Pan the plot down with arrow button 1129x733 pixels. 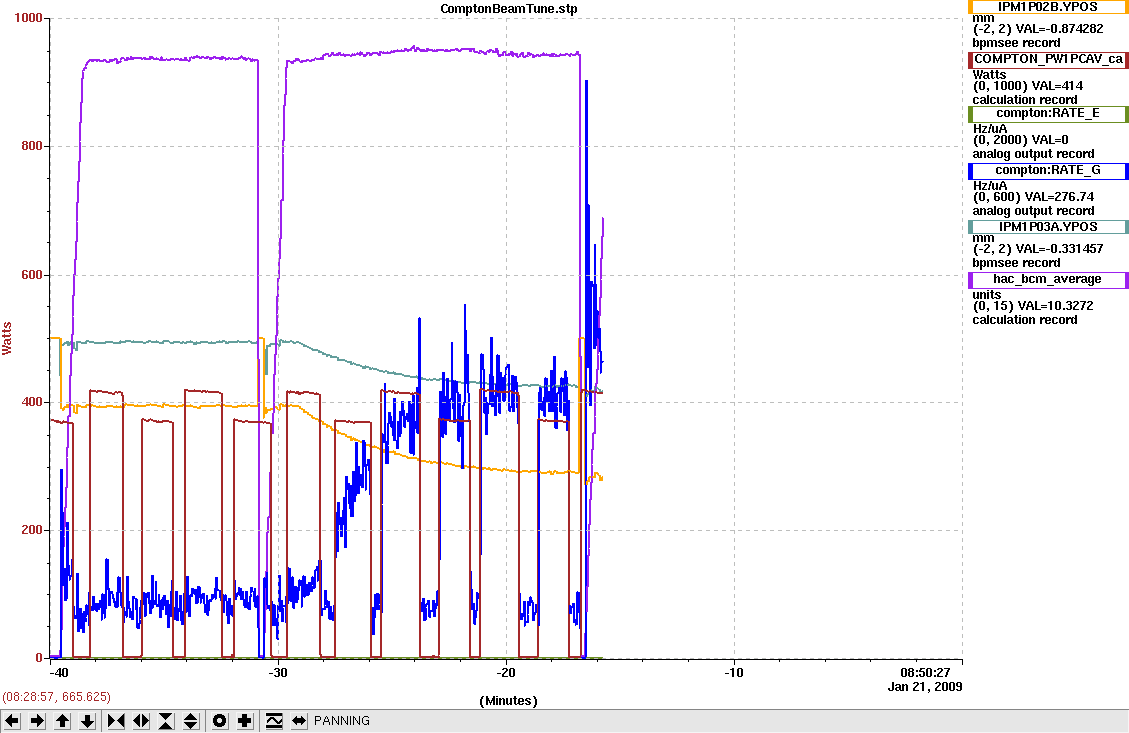[x=87, y=721]
